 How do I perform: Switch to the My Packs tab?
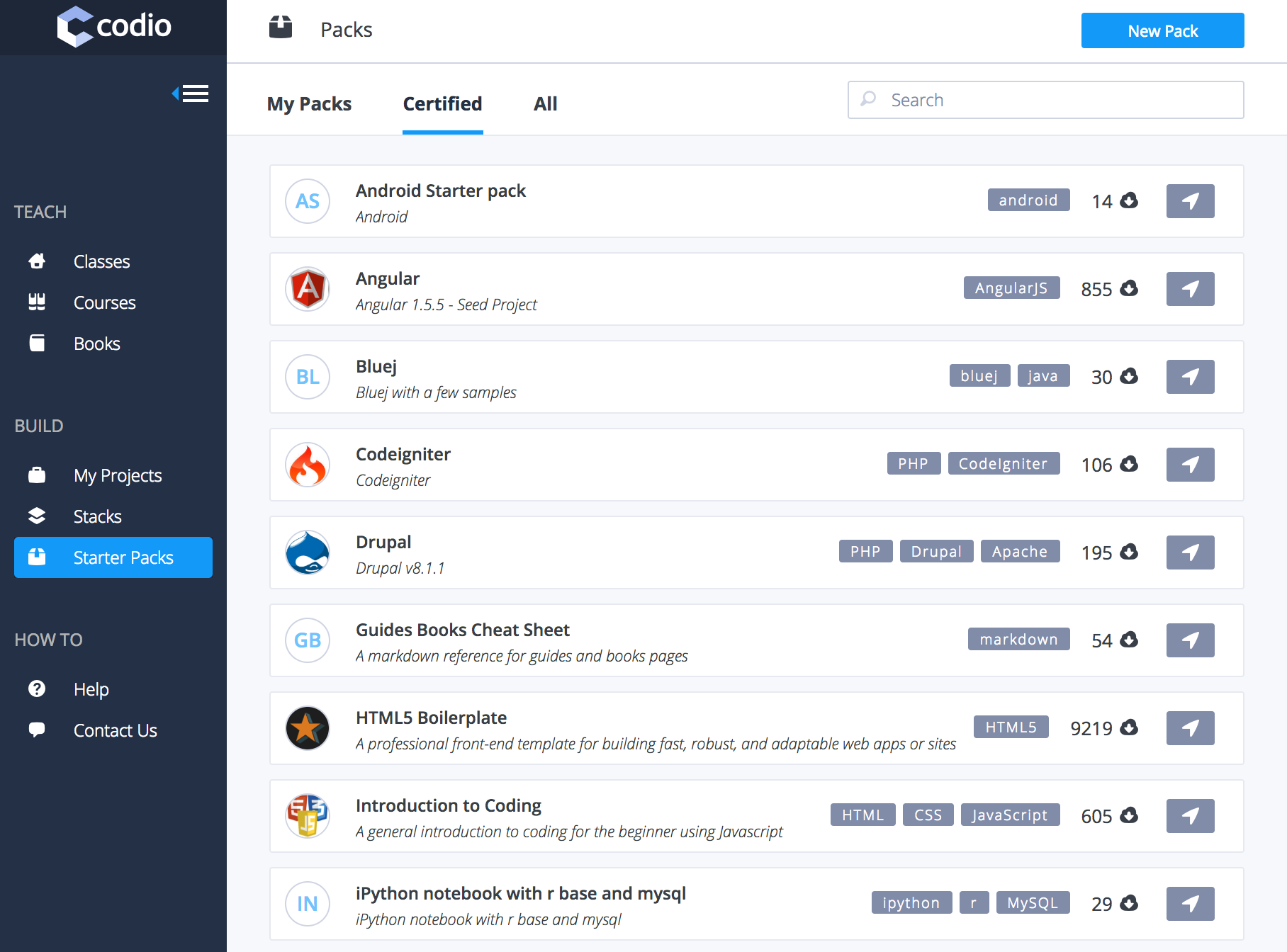[x=309, y=104]
